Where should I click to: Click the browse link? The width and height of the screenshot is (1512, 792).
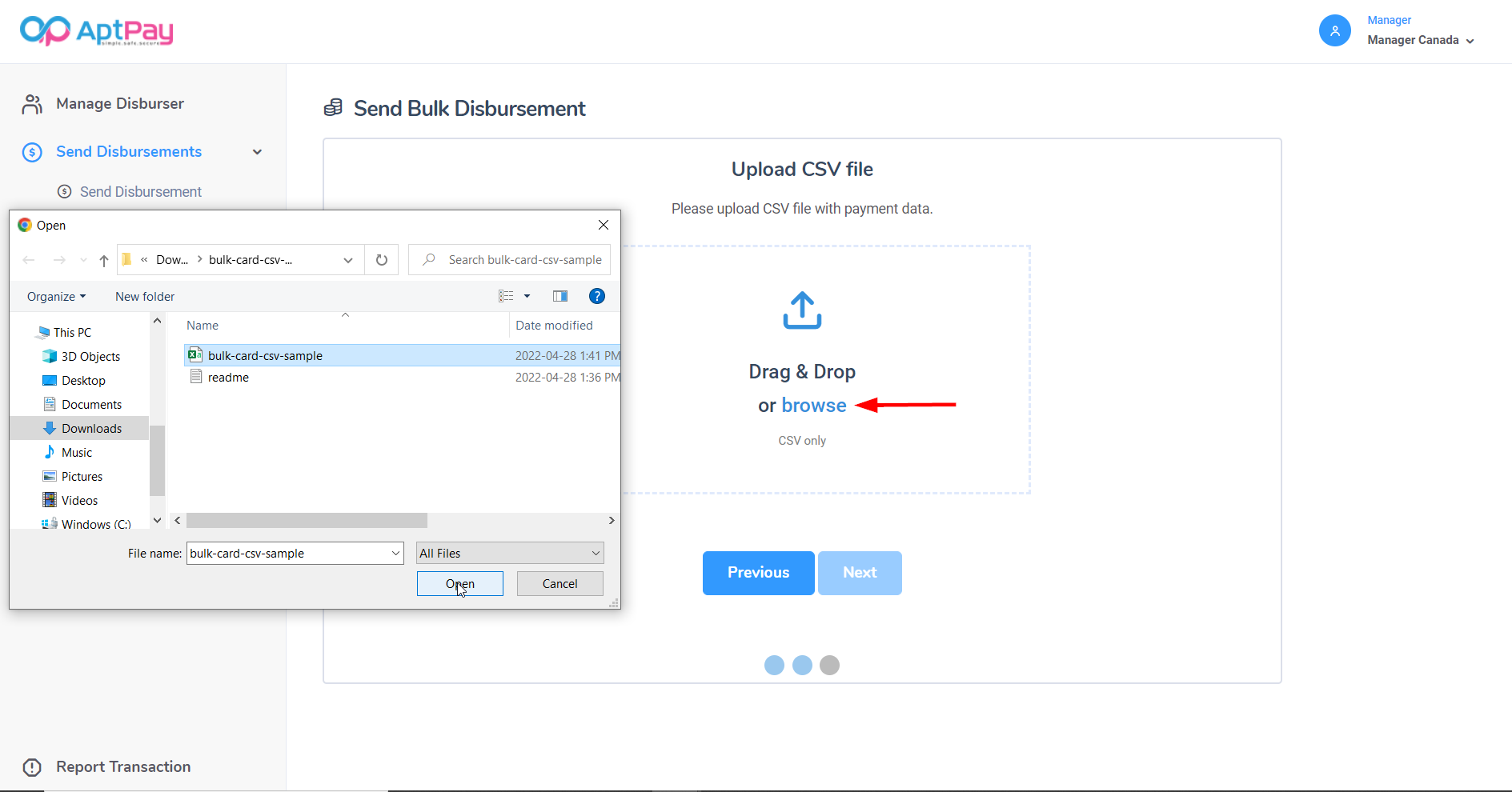point(813,406)
